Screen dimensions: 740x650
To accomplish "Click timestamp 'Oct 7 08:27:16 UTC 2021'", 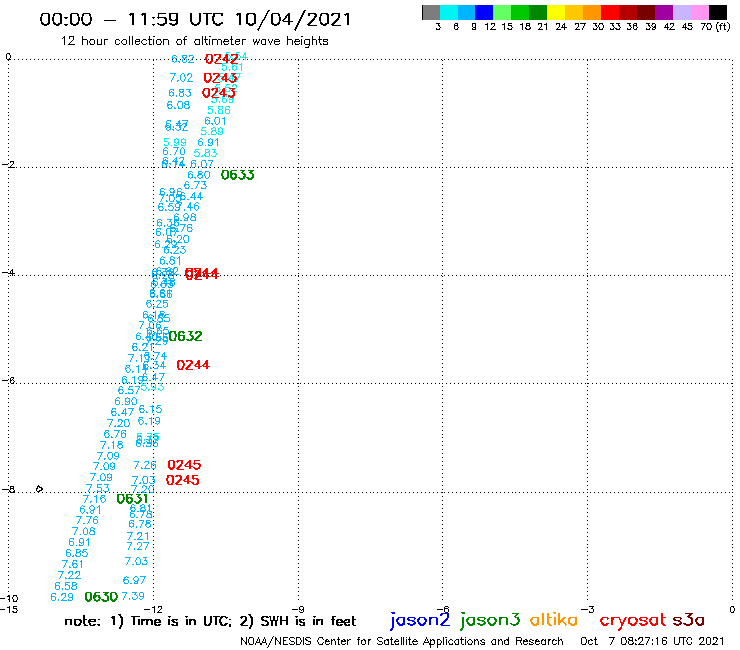I will click(652, 641).
